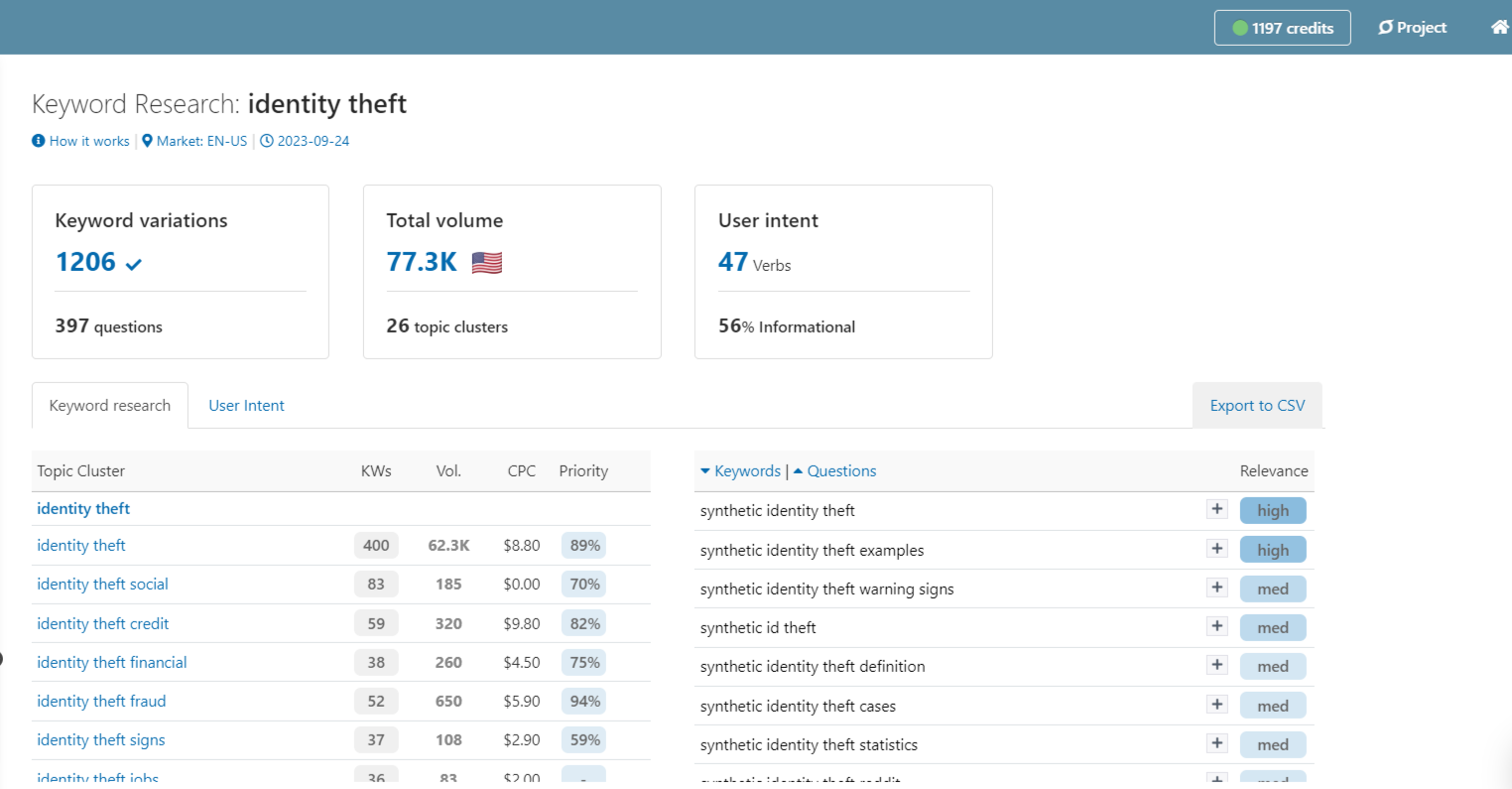Image resolution: width=1512 pixels, height=789 pixels.
Task: Select the Keyword research tab
Action: click(x=109, y=405)
